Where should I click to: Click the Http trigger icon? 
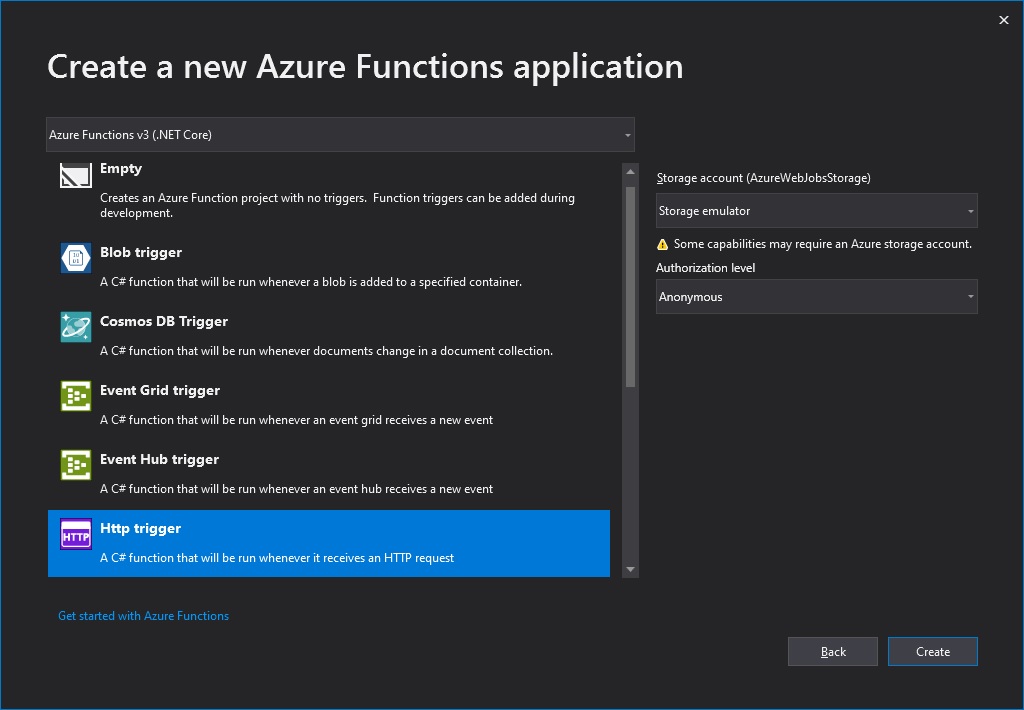pos(76,534)
